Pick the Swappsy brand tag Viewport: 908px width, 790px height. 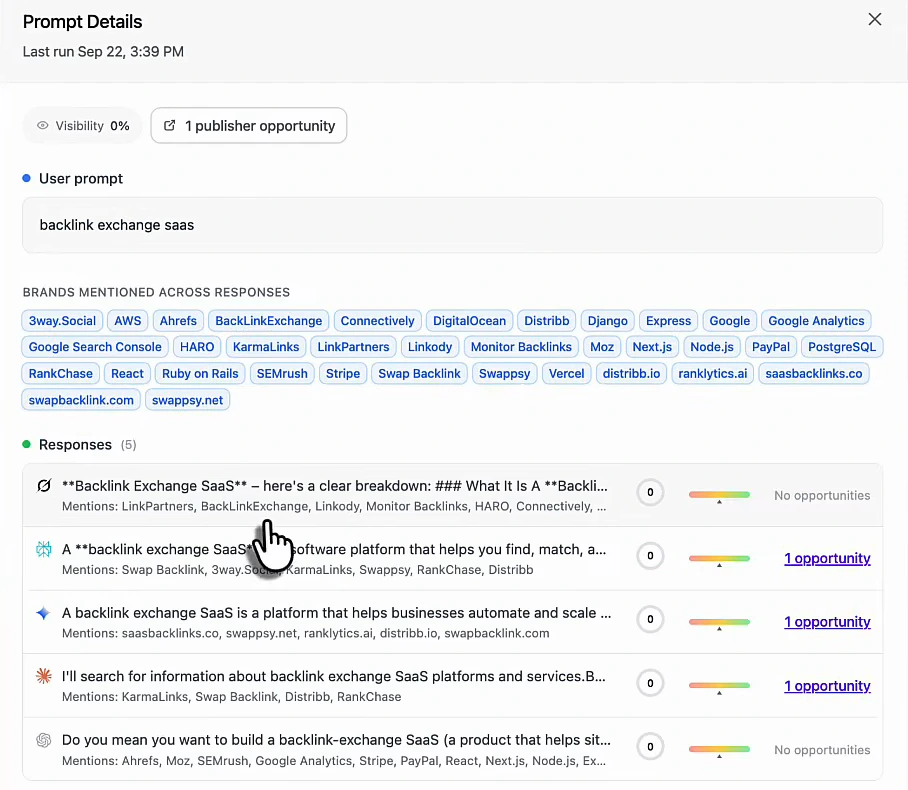[504, 374]
